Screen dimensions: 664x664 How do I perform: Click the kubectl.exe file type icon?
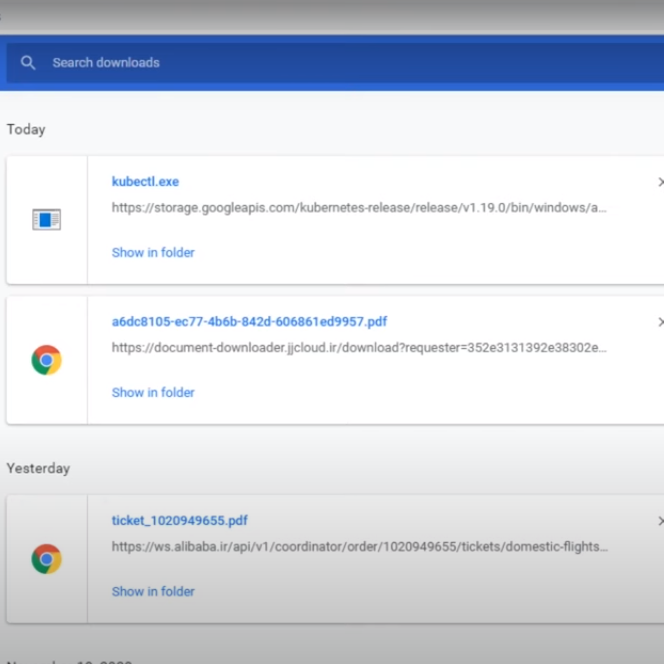coord(46,220)
